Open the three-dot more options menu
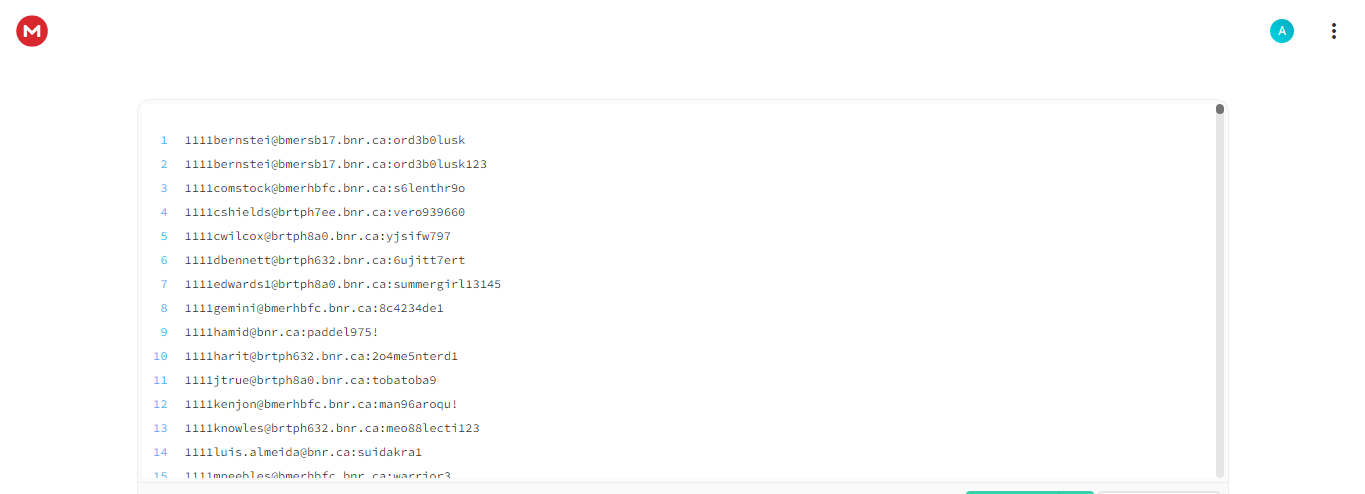 (x=1333, y=31)
